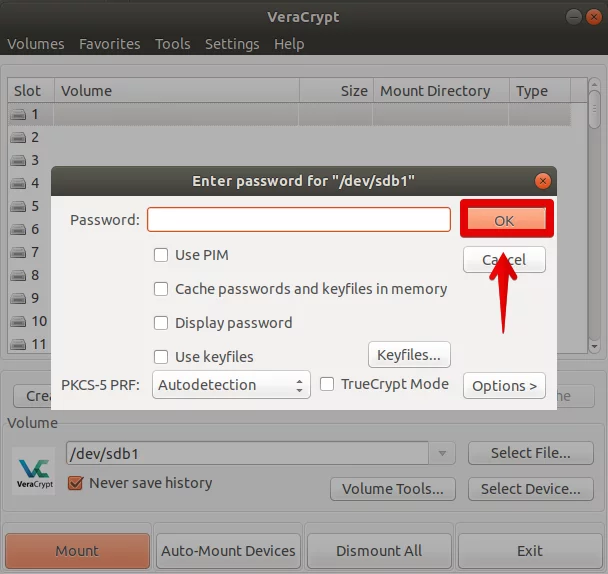Click Dismount All
608x574 pixels.
[379, 551]
